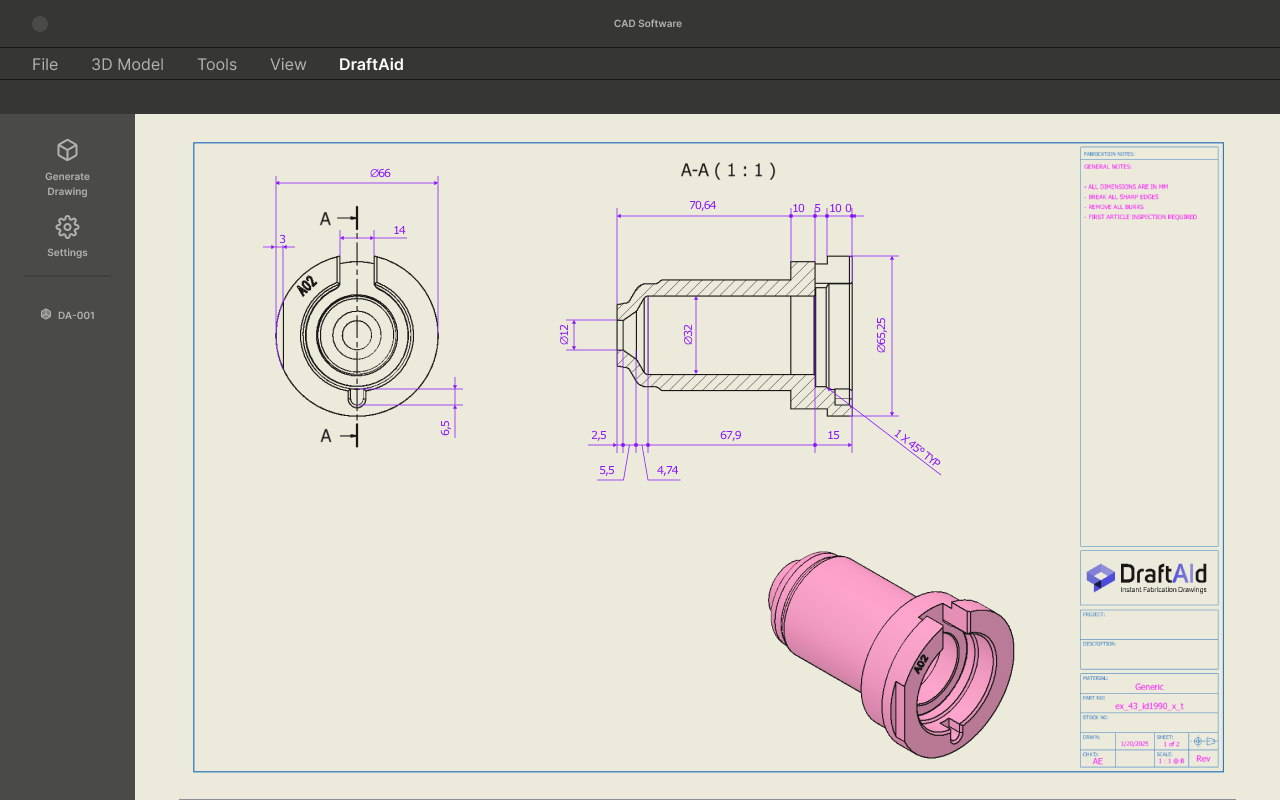The image size is (1280, 800).
Task: Select the ALL DIMENSIONS ARE IN MM note
Action: pyautogui.click(x=1127, y=187)
